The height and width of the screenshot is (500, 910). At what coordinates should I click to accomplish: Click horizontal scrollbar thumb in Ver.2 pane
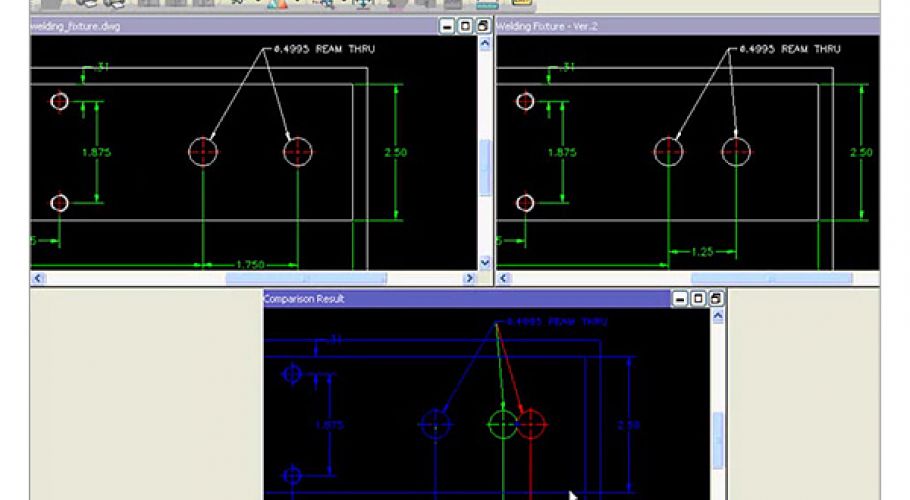pos(772,278)
